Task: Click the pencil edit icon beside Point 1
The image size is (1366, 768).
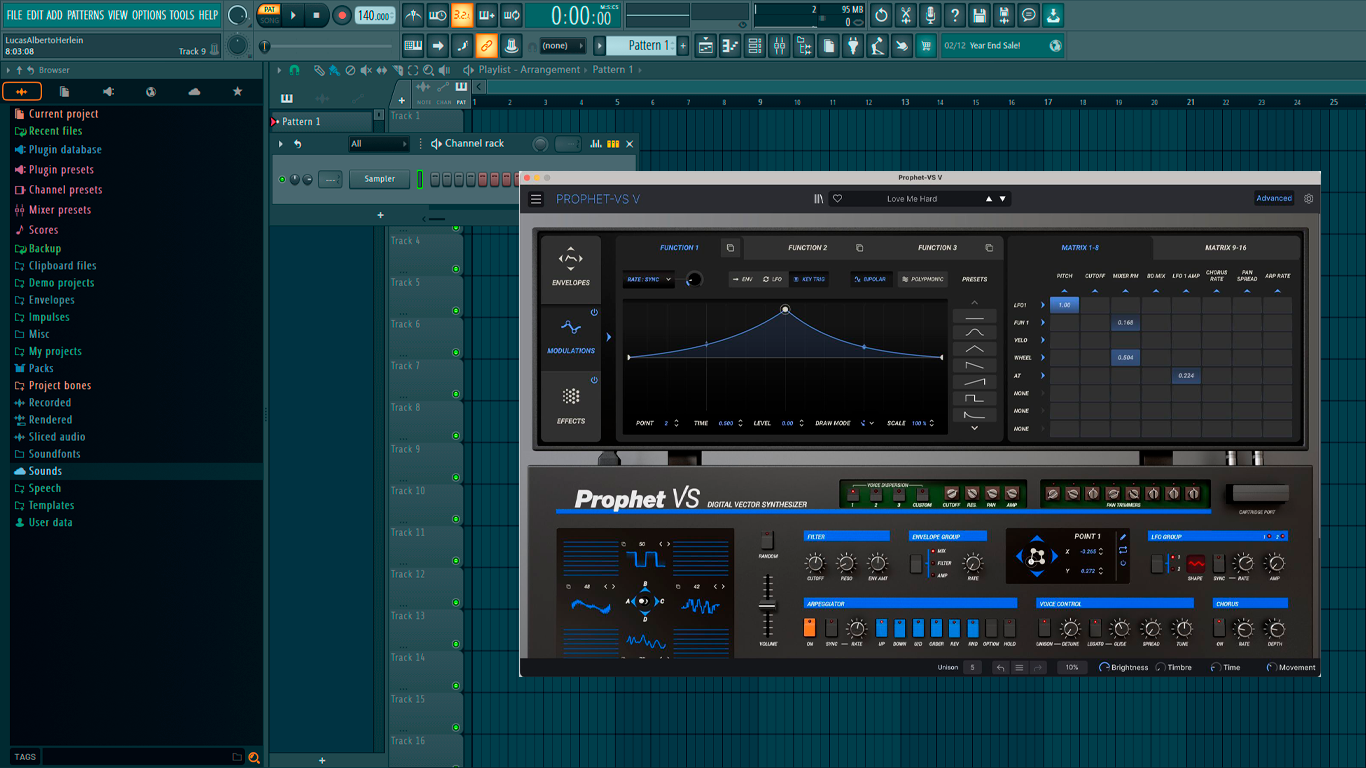Action: coord(1122,537)
